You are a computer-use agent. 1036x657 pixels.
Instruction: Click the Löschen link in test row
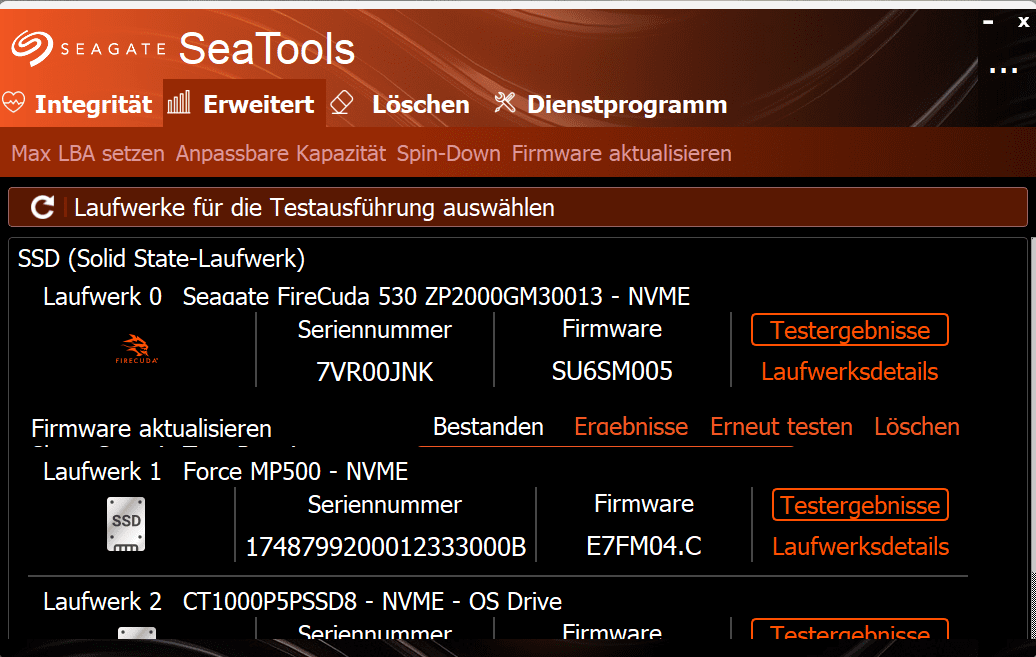tap(916, 427)
